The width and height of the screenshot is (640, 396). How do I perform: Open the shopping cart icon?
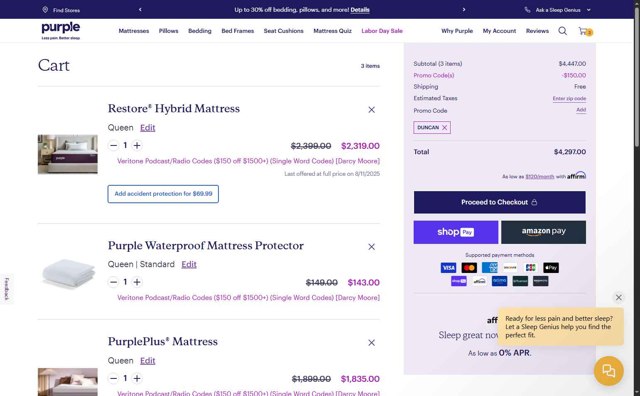click(585, 31)
